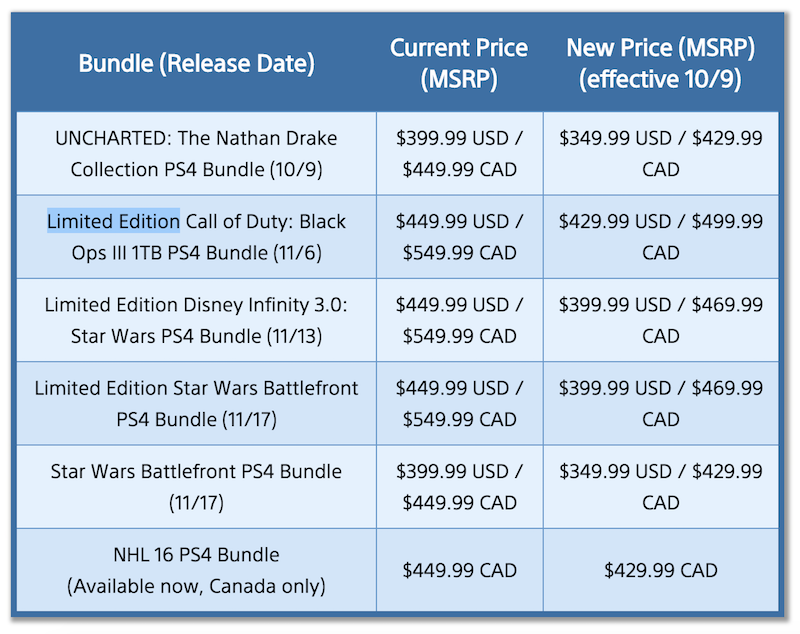The height and width of the screenshot is (634, 800).
Task: Click the Disney Infinity bundle current price
Action: 459,320
